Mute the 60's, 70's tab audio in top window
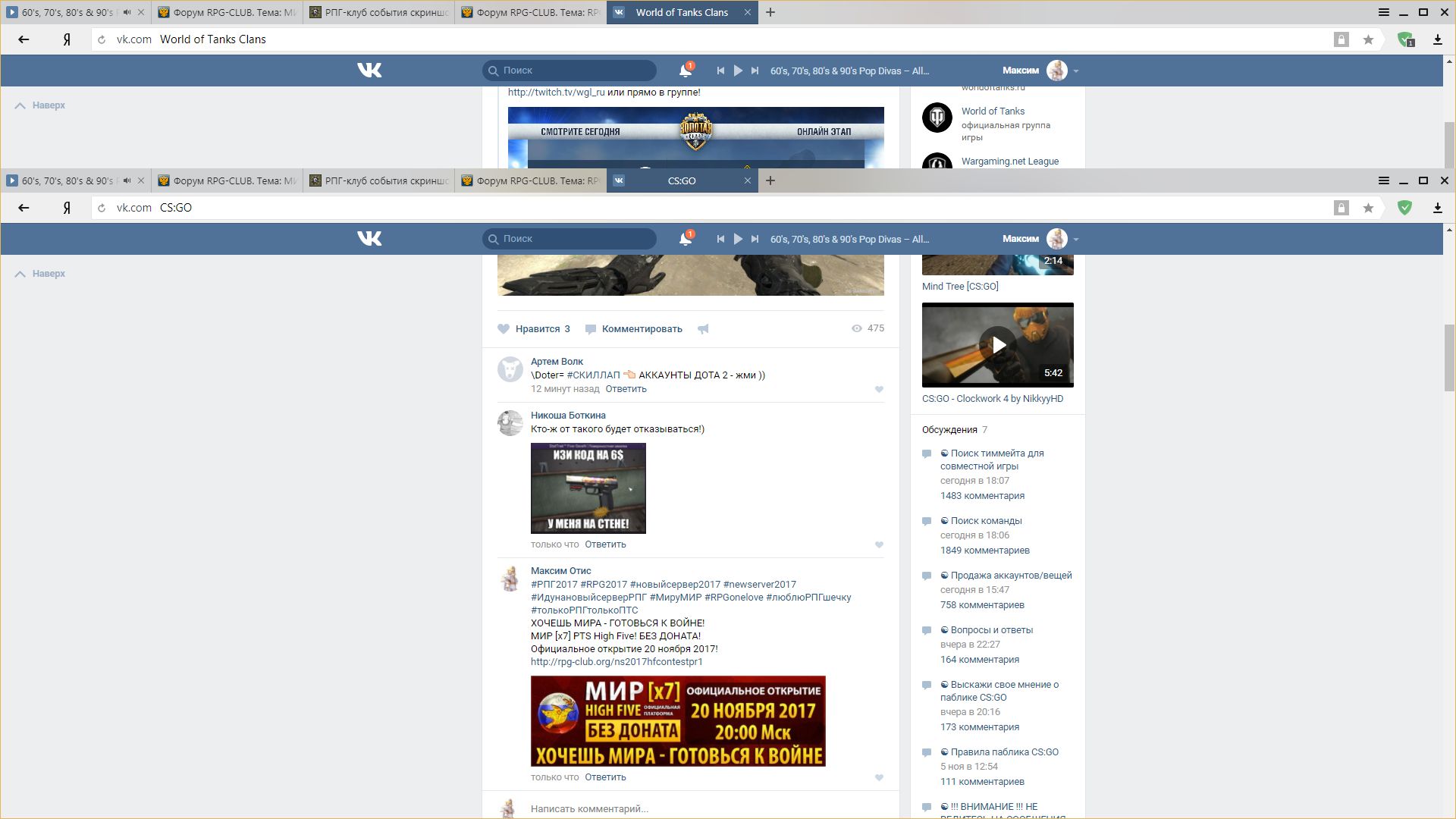 tap(127, 12)
